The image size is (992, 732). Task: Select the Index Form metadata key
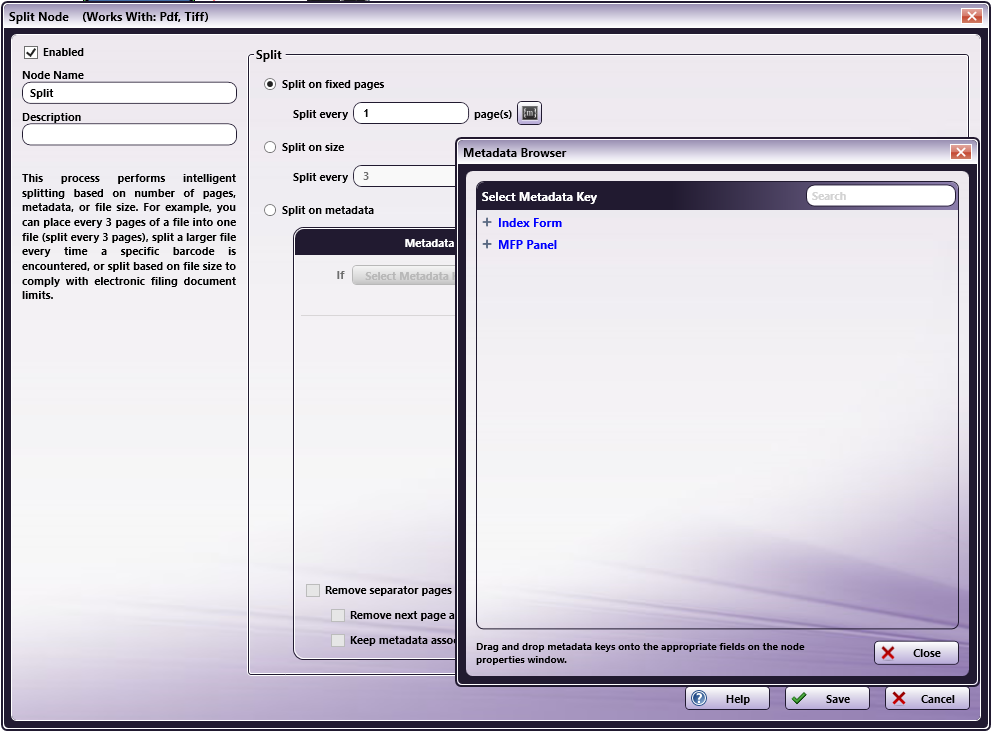tap(530, 223)
